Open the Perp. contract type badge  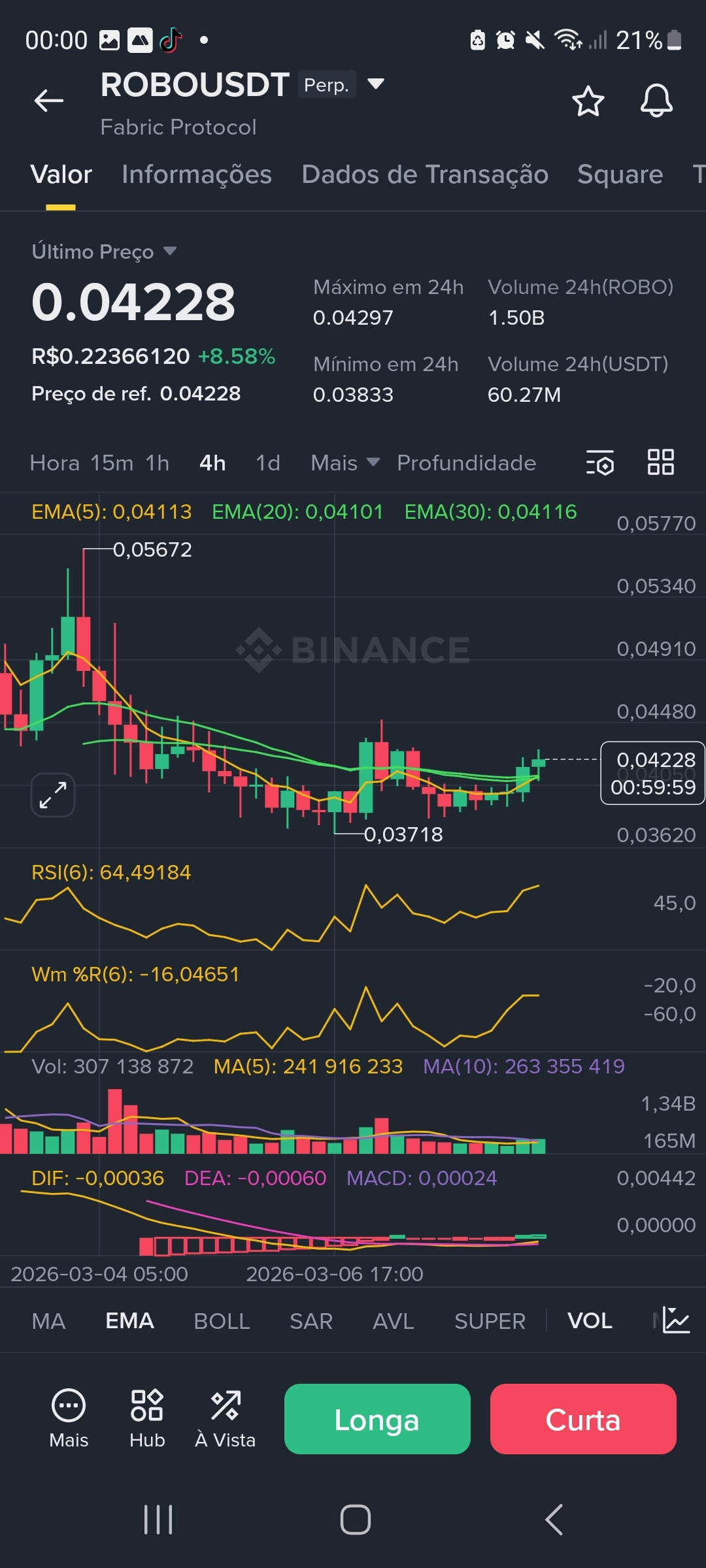[x=327, y=84]
